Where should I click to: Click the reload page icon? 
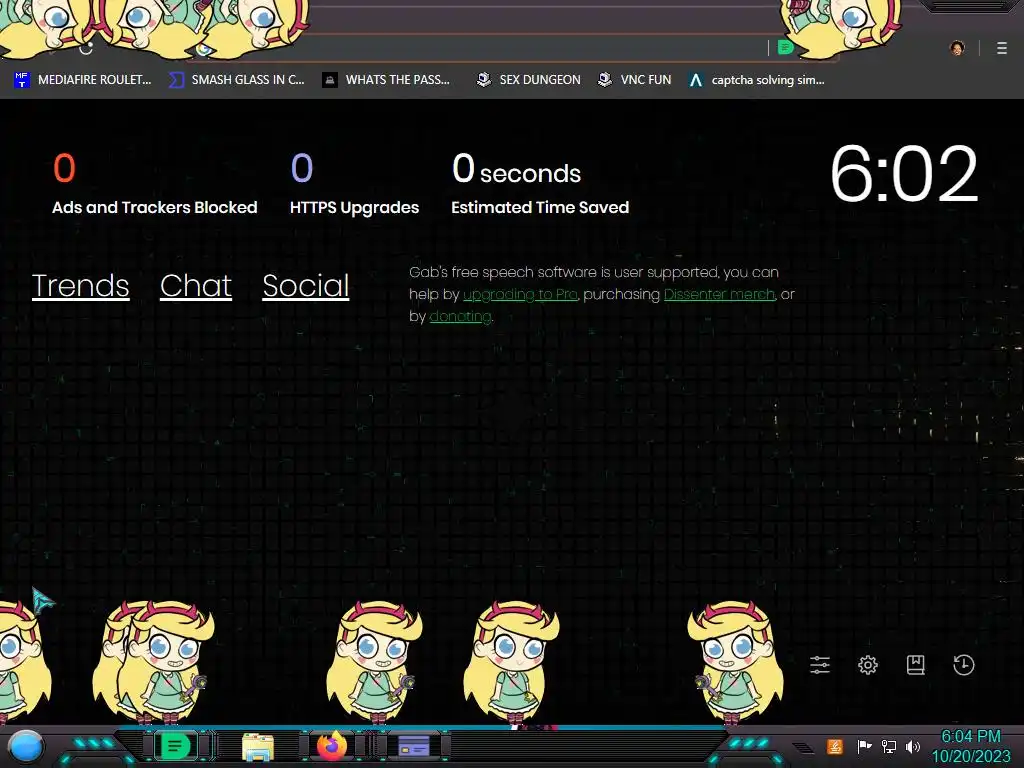(x=86, y=48)
